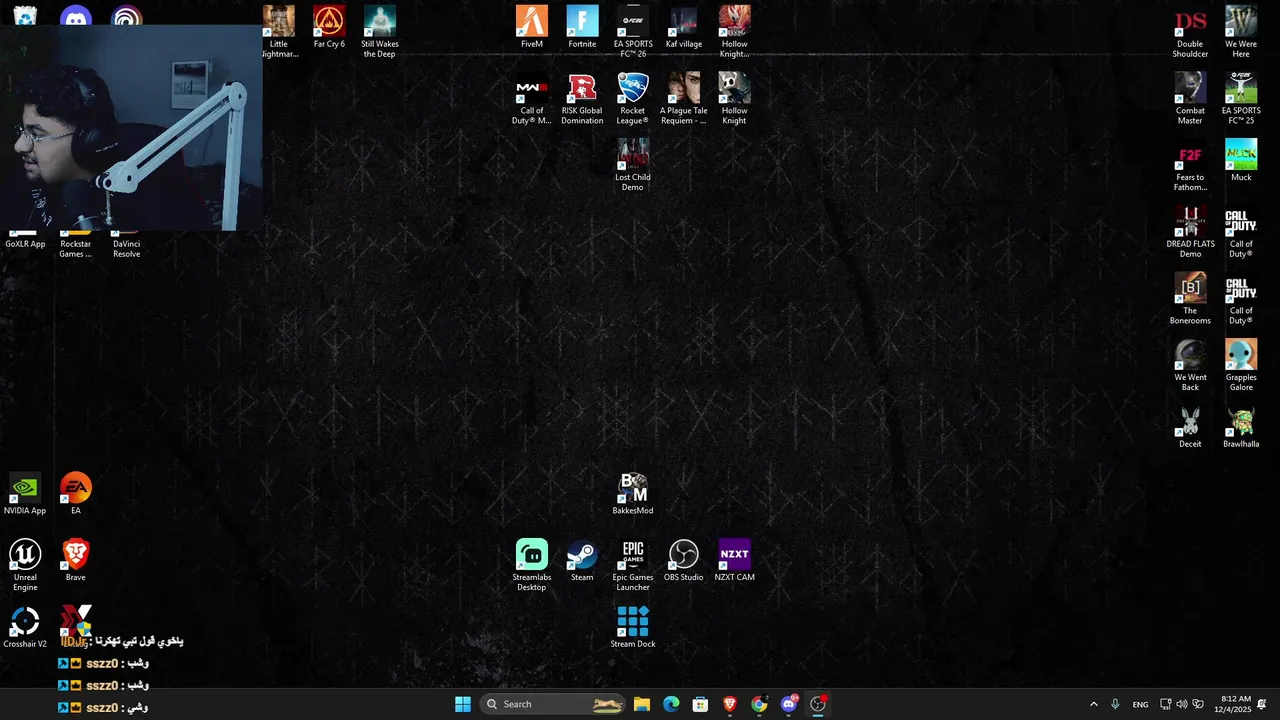1280x720 pixels.
Task: Select the OBS Studio desktop shortcut
Action: [684, 560]
